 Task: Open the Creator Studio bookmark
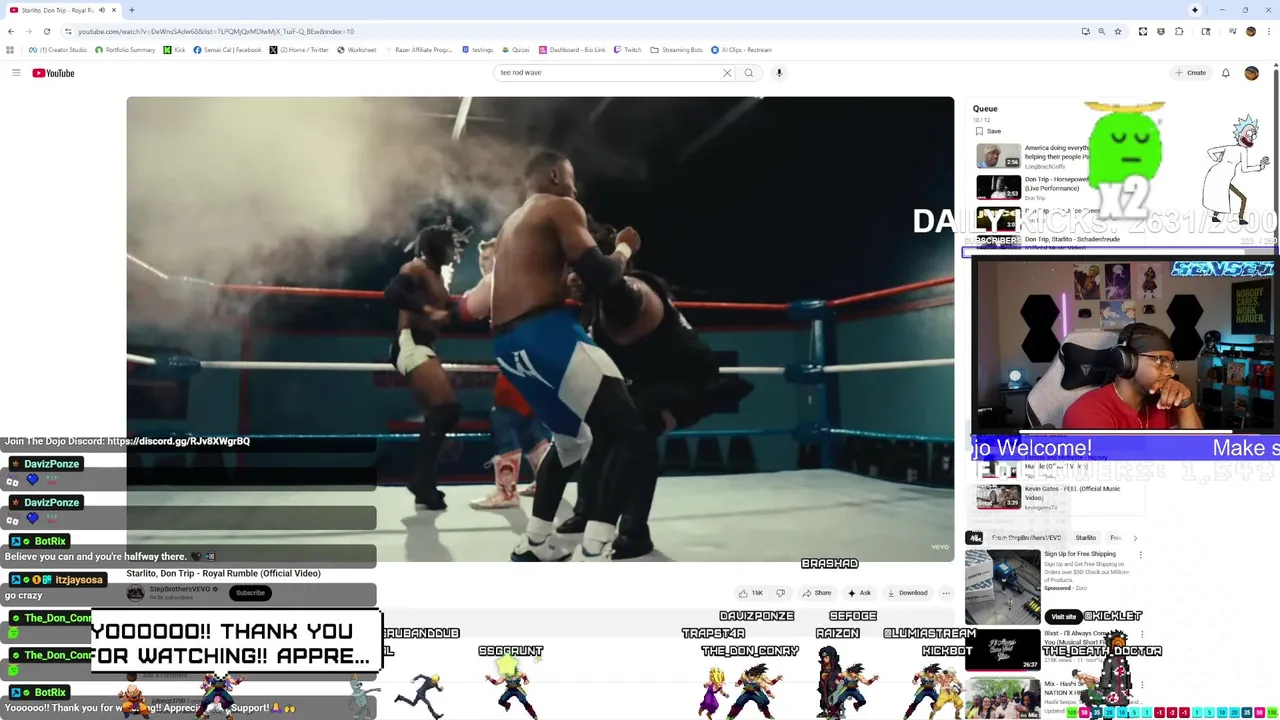[x=58, y=50]
